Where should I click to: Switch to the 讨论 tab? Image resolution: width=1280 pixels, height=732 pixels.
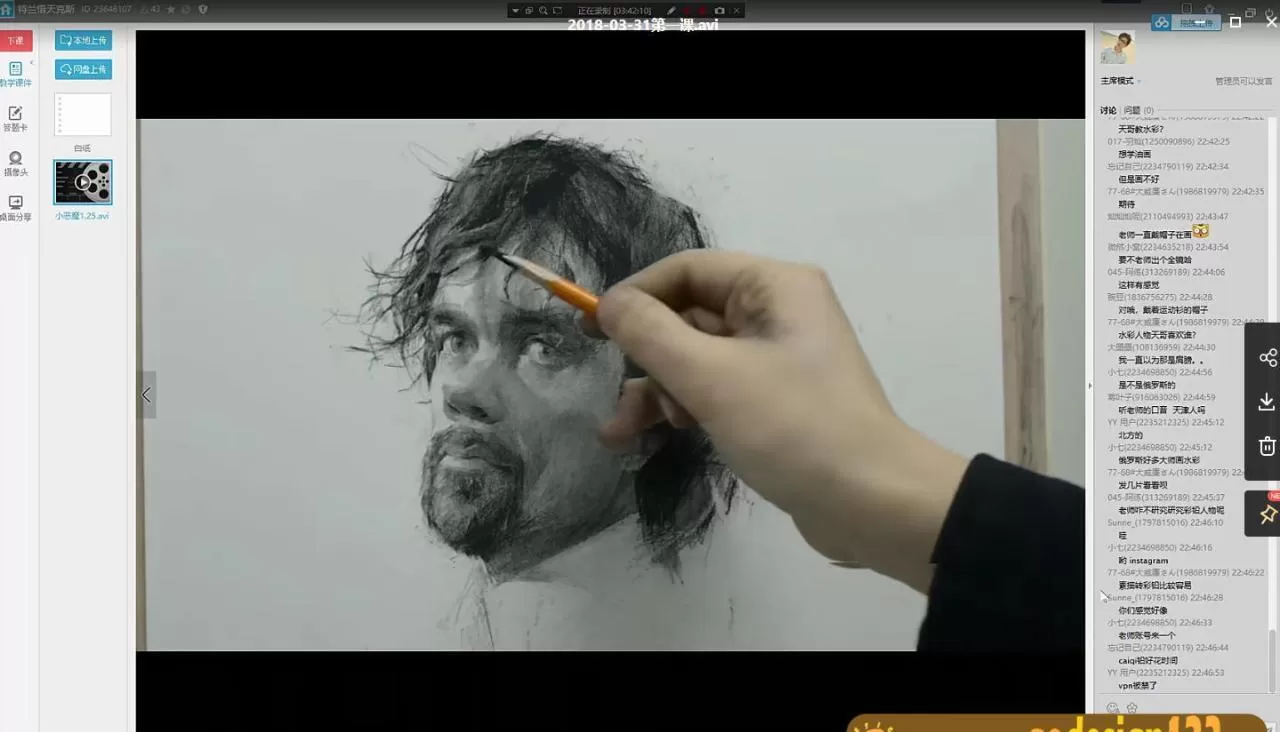pos(1108,110)
